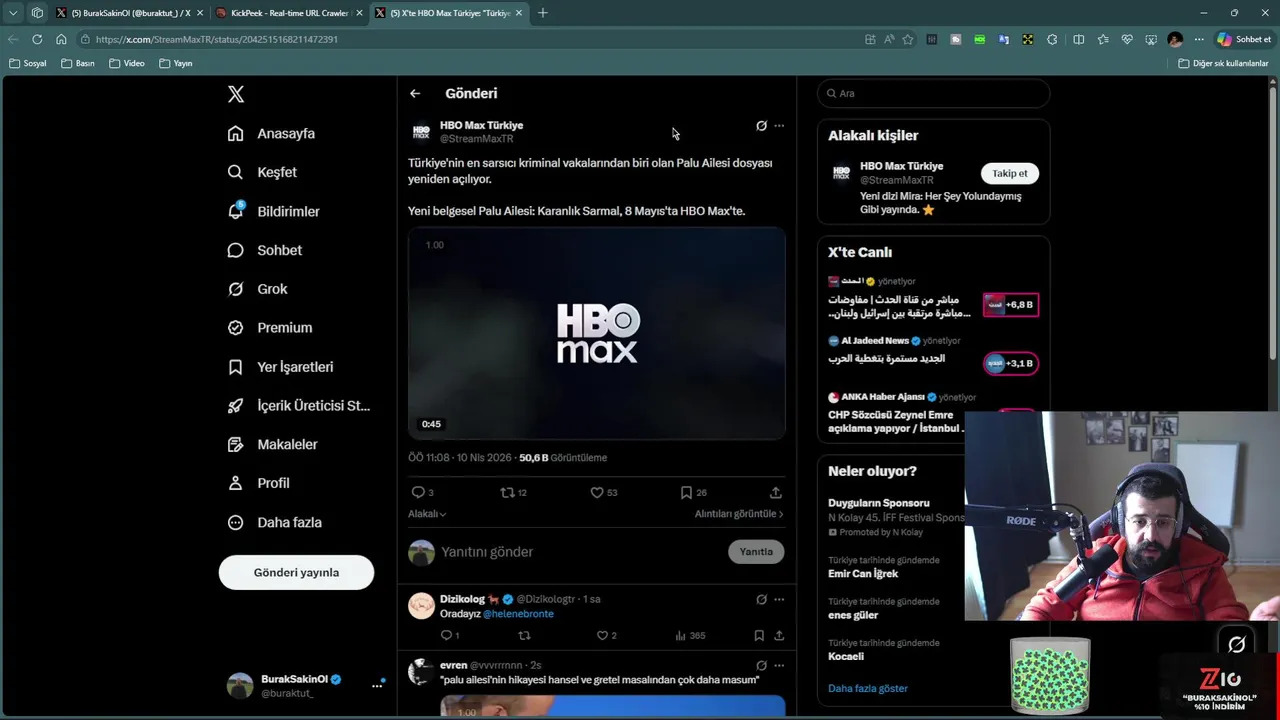Open Basın bookmarks folder

click(78, 63)
